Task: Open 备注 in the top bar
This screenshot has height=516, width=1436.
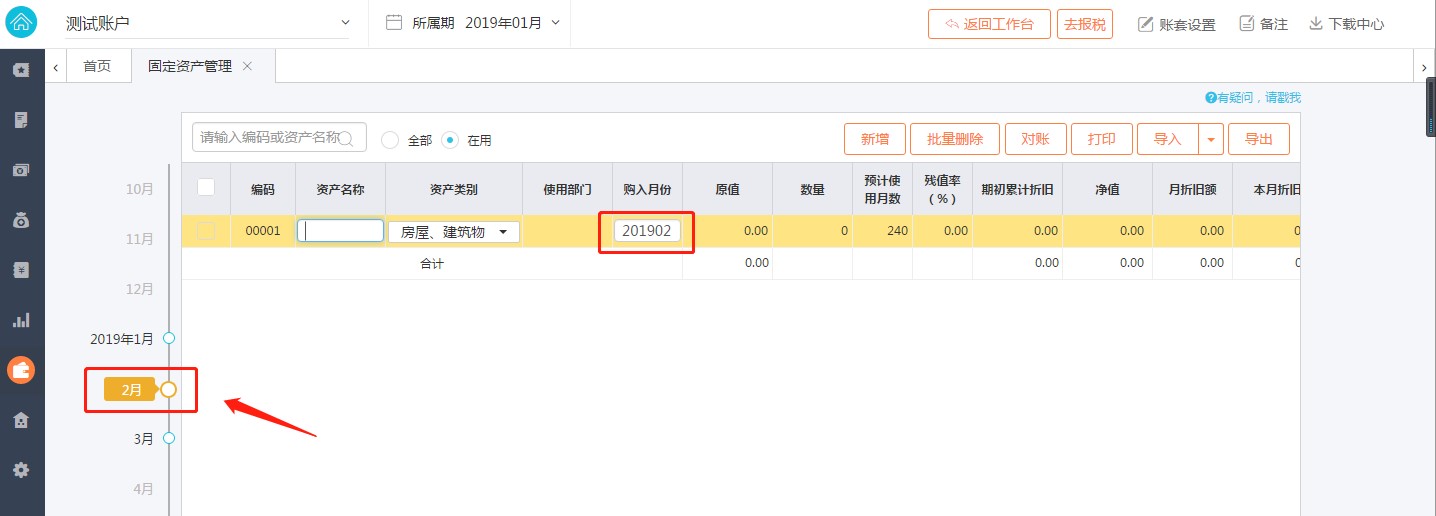Action: tap(1263, 24)
